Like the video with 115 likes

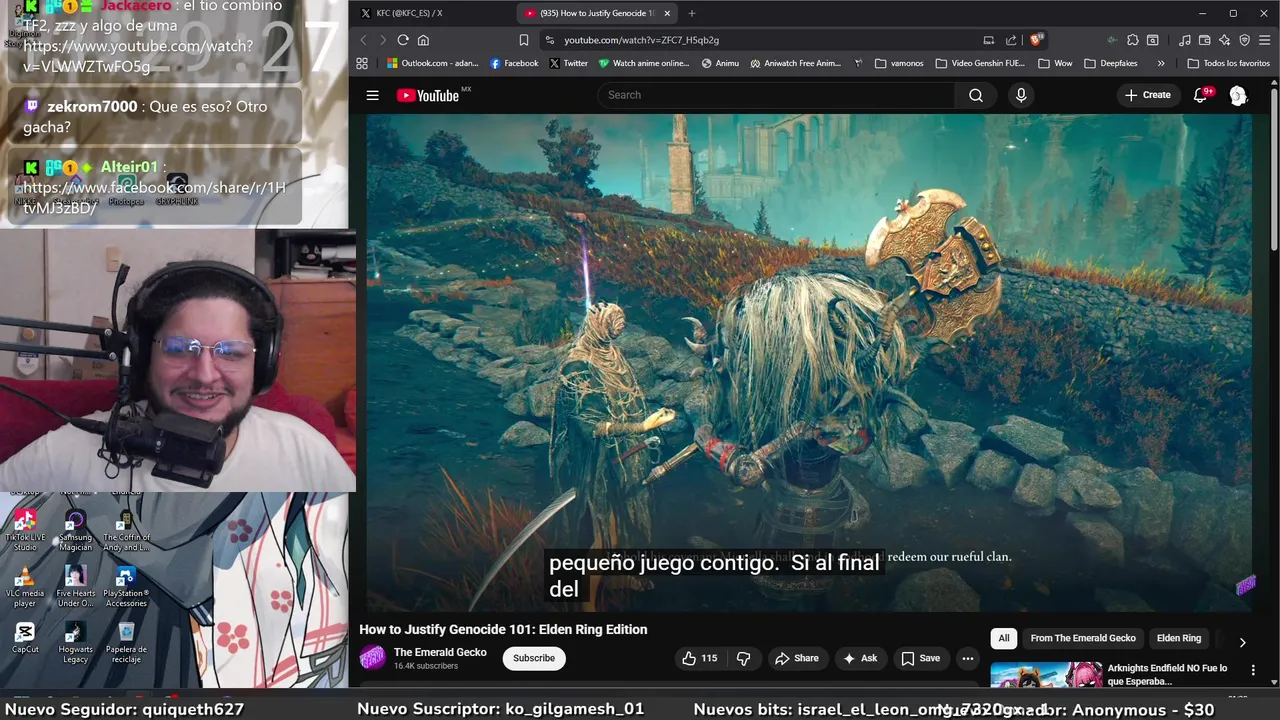pos(700,658)
